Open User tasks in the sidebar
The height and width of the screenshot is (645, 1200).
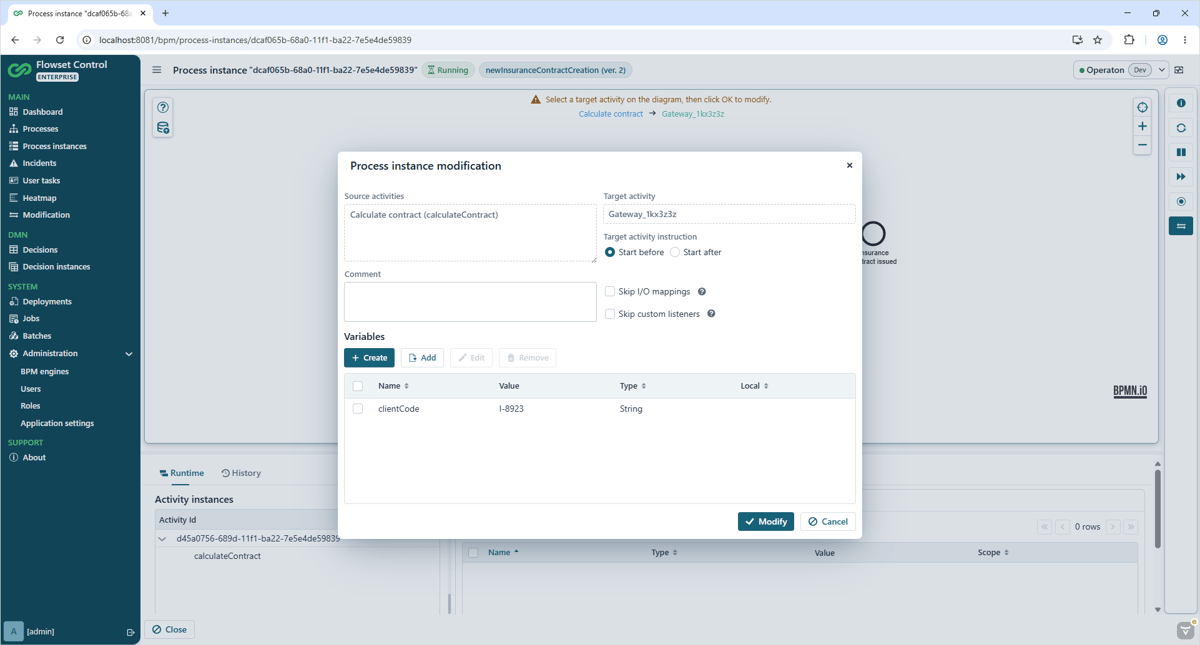pos(41,181)
